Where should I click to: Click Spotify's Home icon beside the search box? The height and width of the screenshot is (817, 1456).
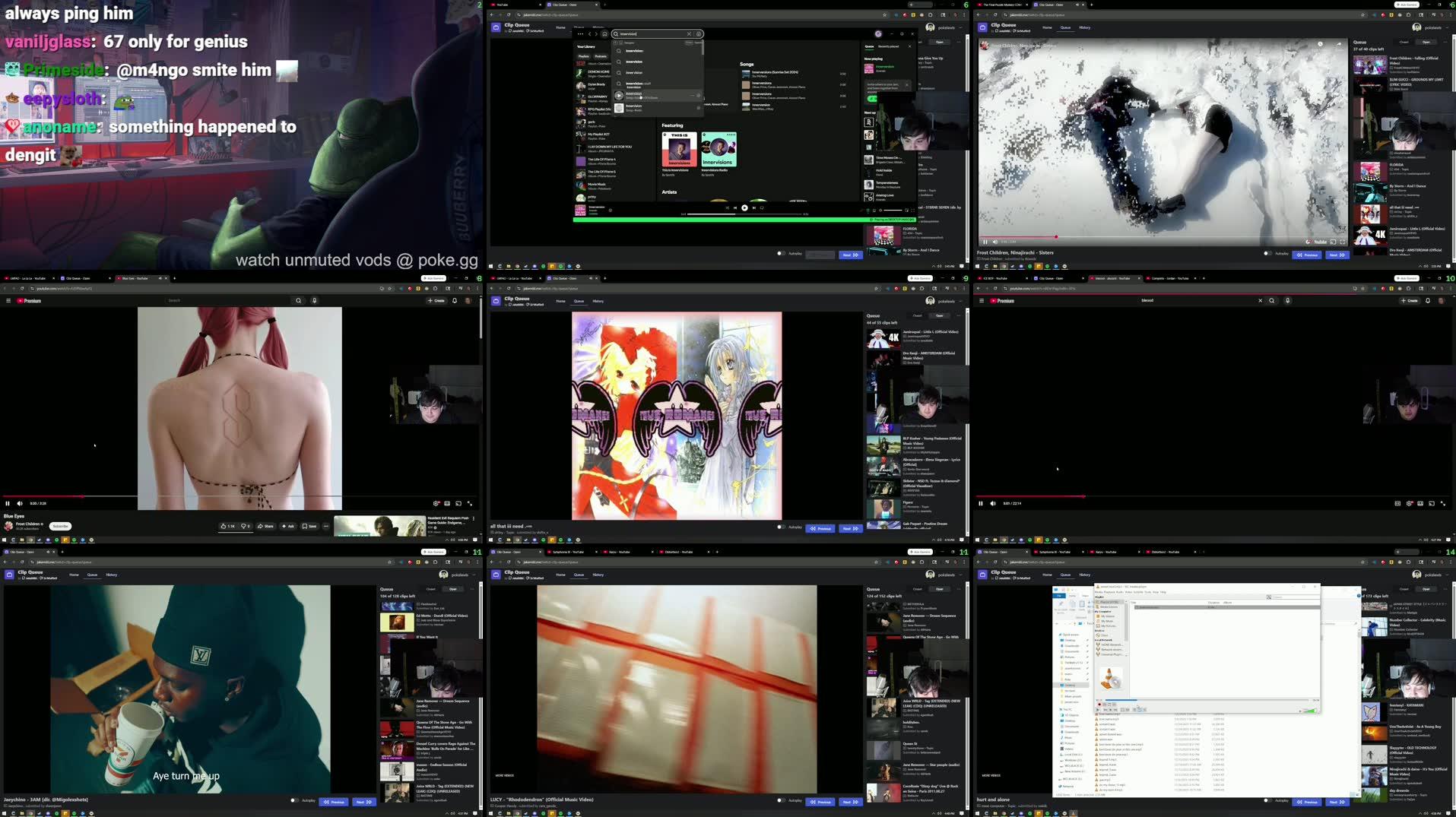pyautogui.click(x=604, y=33)
